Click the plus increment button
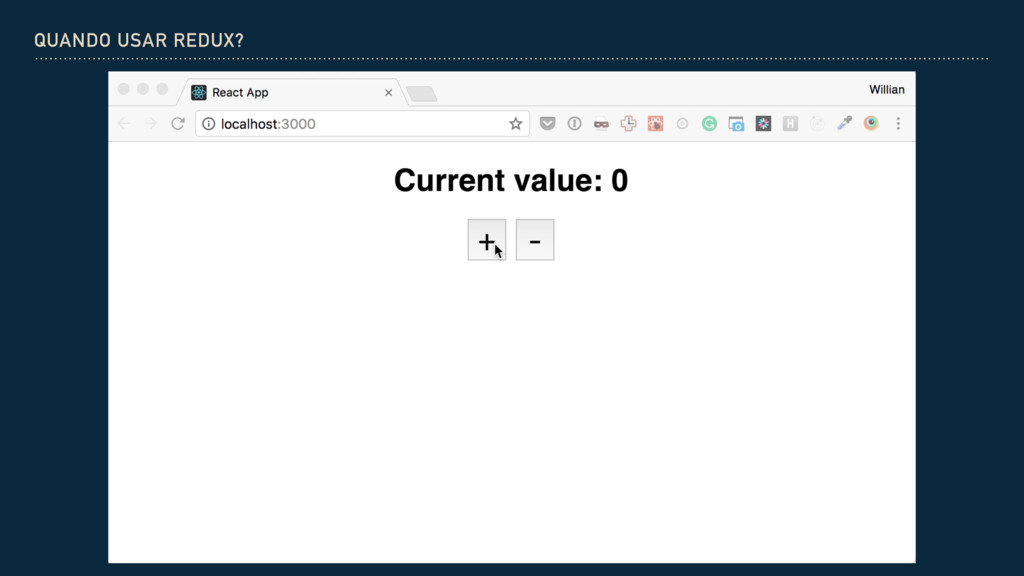 tap(487, 240)
